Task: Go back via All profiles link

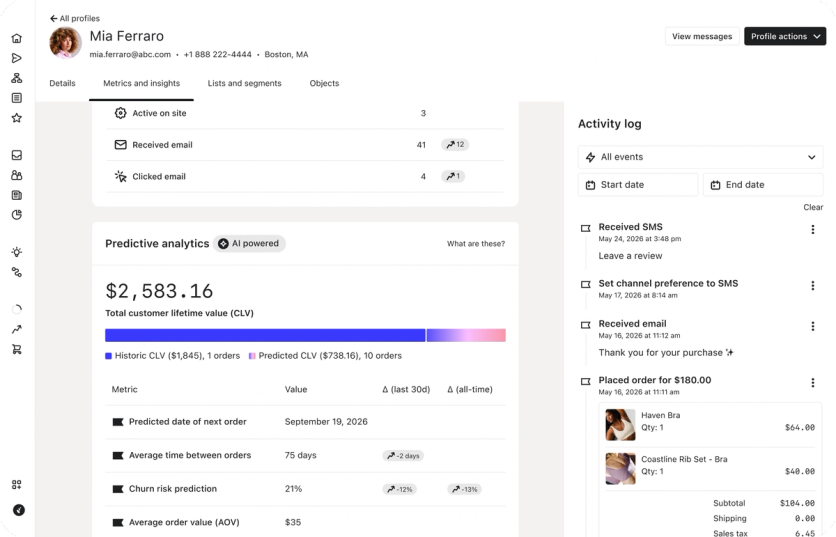Action: click(x=75, y=18)
